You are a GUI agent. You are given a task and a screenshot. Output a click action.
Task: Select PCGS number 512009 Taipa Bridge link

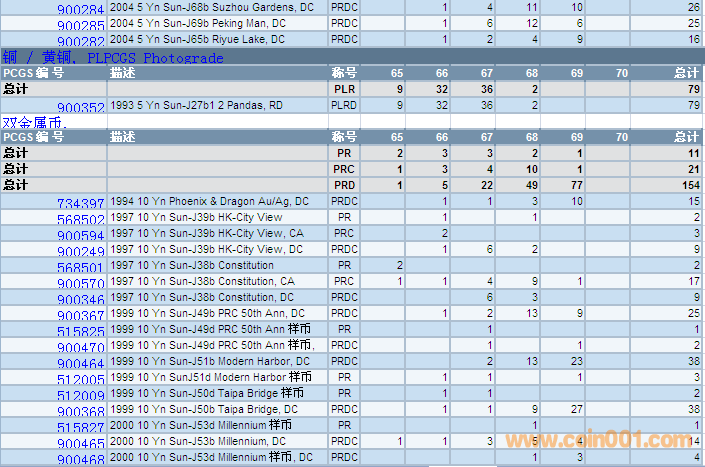coord(81,395)
